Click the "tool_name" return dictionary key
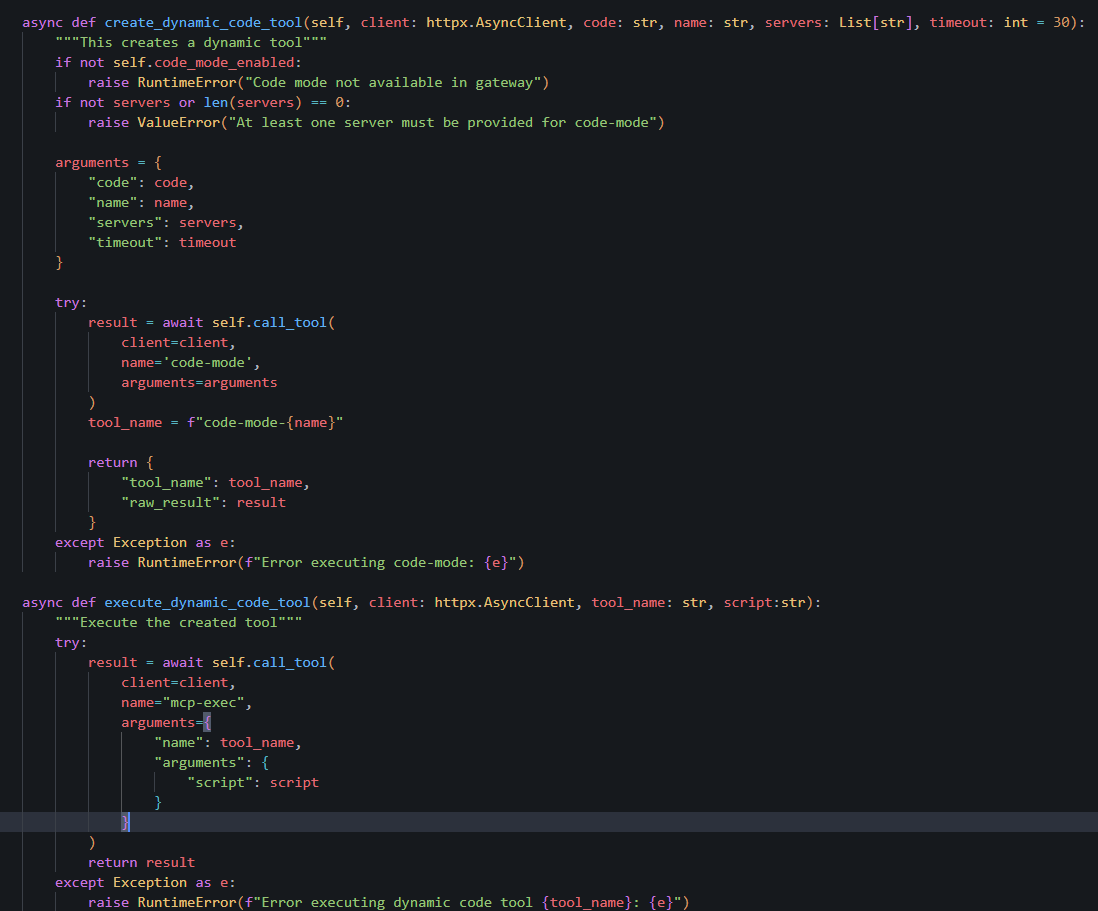This screenshot has width=1098, height=911. tap(166, 482)
